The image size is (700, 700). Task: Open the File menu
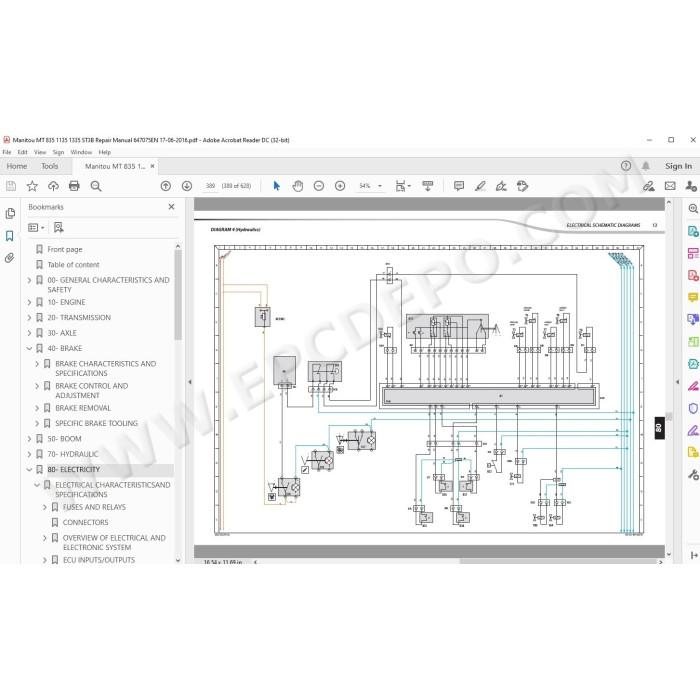7,152
